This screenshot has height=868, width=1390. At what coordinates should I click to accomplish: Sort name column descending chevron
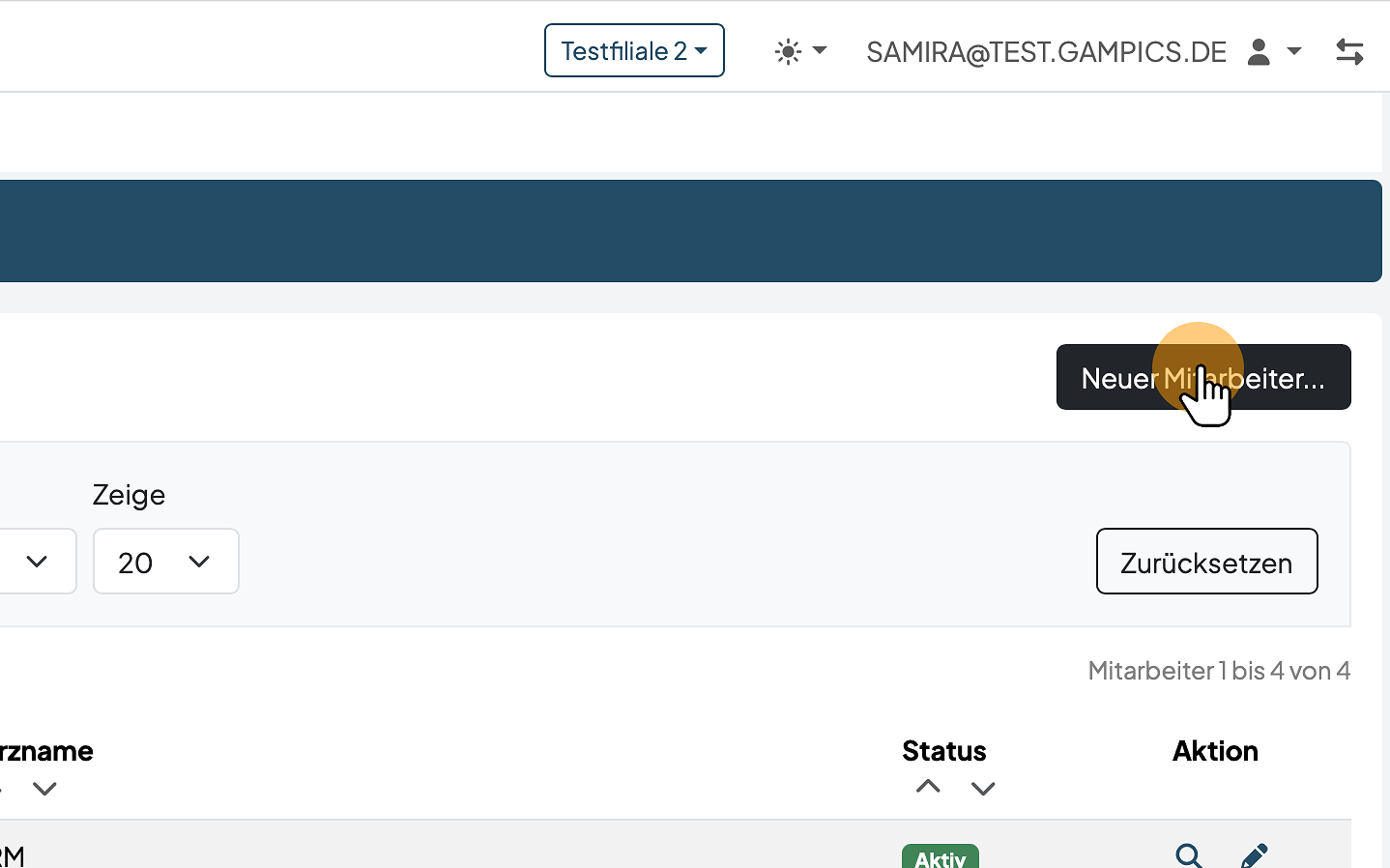[44, 789]
